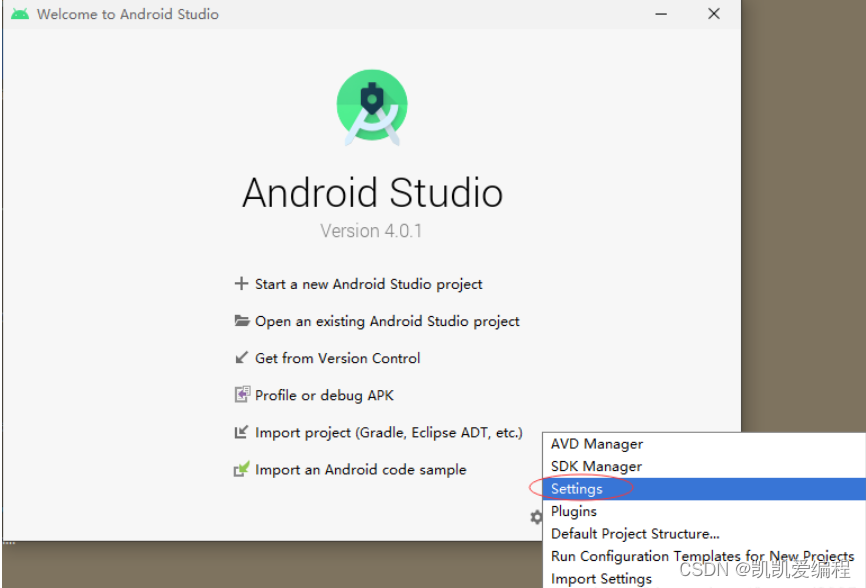
Task: Choose Default Project Structure... menu entry
Action: [x=704, y=534]
